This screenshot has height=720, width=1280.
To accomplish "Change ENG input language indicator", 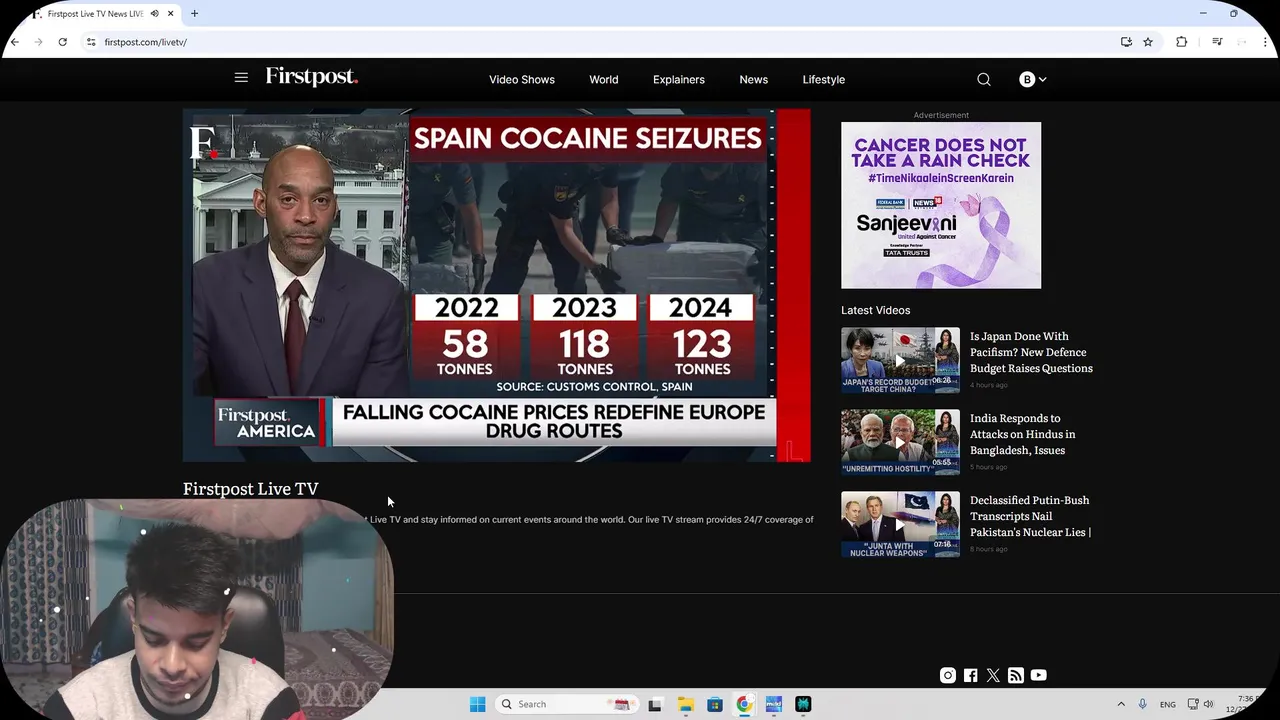I will [x=1168, y=704].
